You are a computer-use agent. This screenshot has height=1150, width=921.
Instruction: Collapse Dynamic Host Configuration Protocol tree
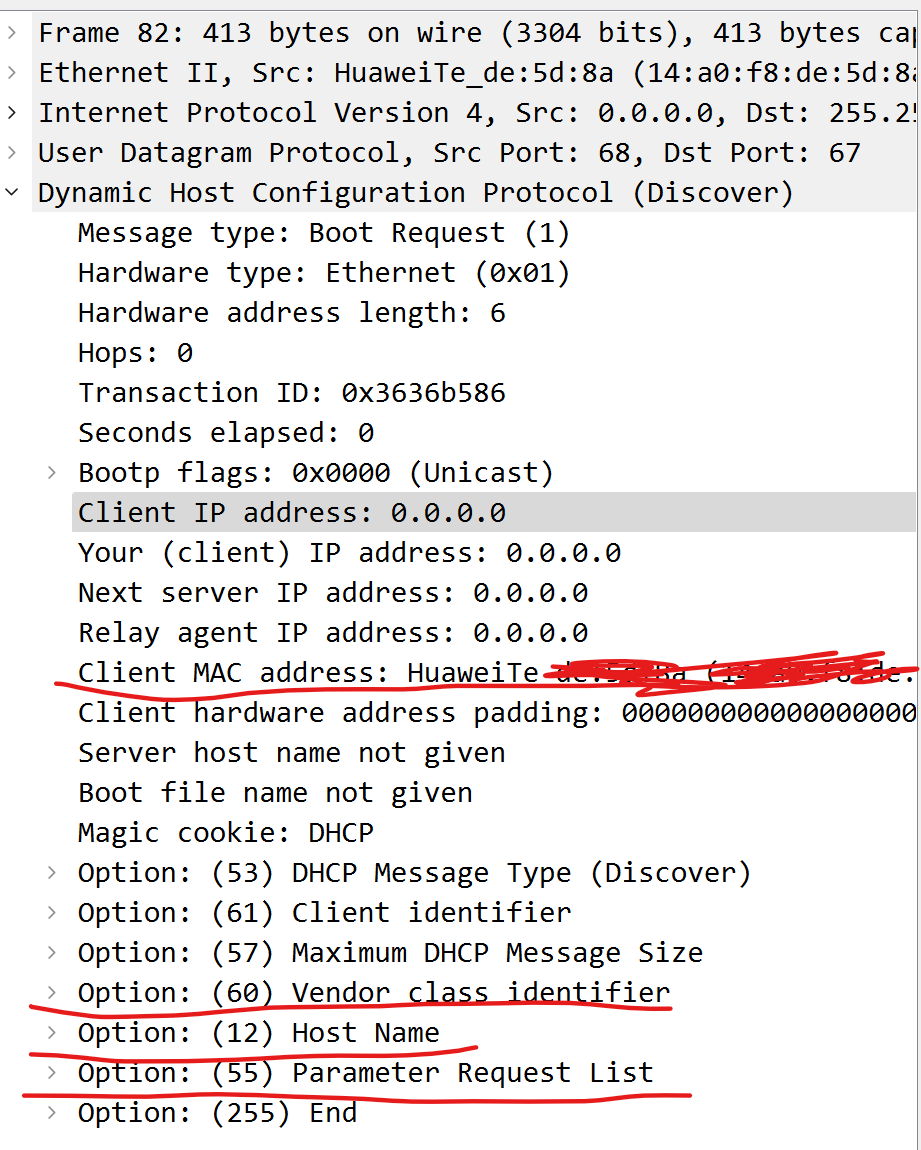[x=12, y=193]
